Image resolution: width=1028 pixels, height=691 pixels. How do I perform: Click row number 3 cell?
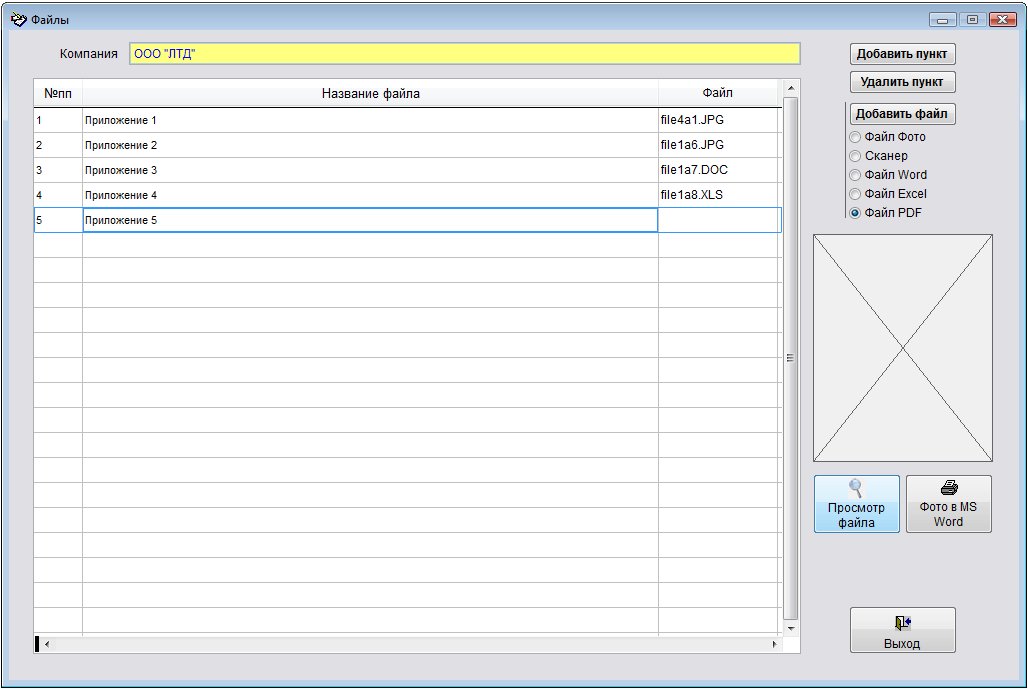pos(58,170)
